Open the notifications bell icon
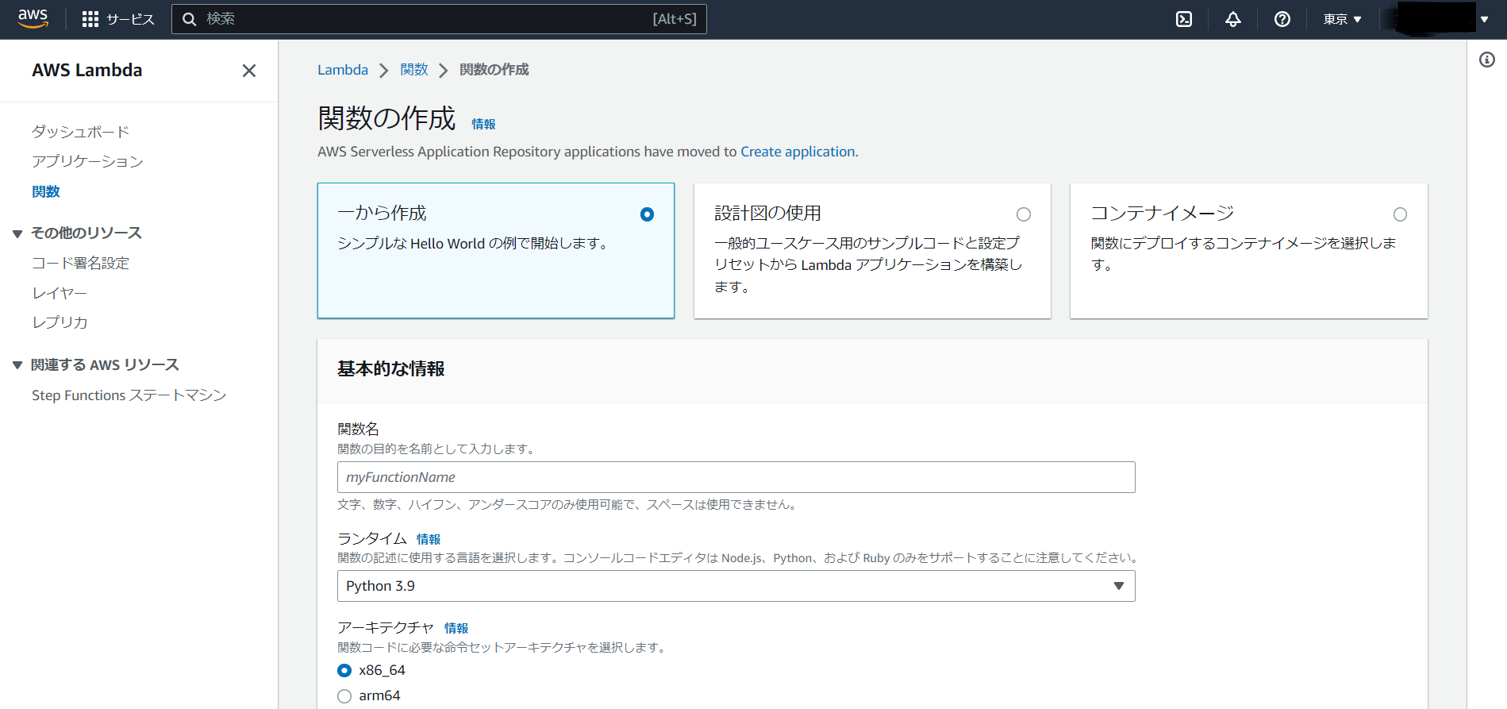Viewport: 1507px width, 709px height. point(1233,19)
